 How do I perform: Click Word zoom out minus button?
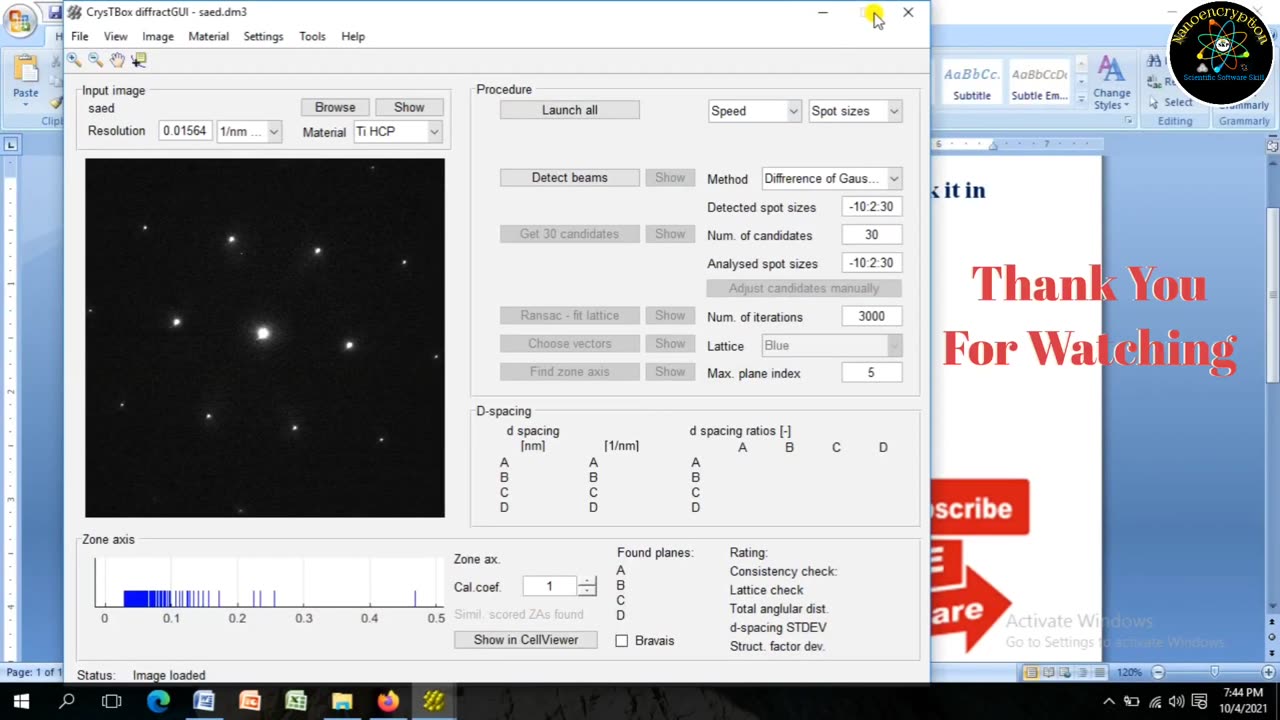(x=1158, y=672)
